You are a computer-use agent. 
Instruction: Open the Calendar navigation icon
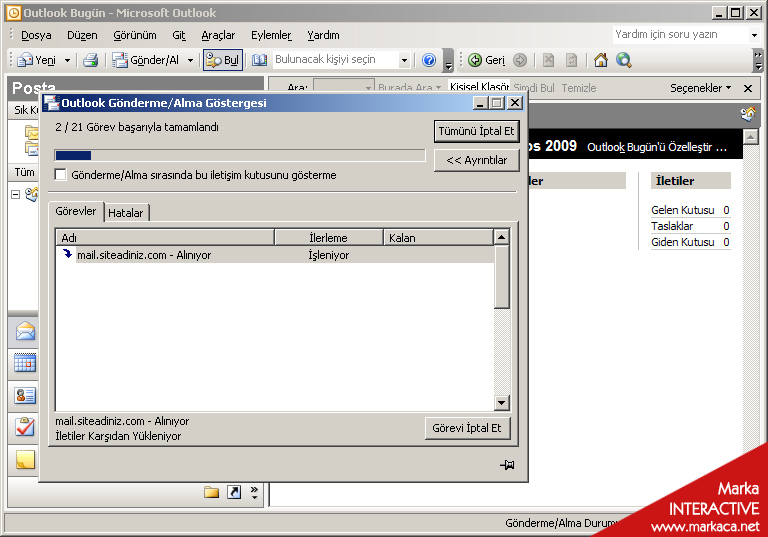25,364
